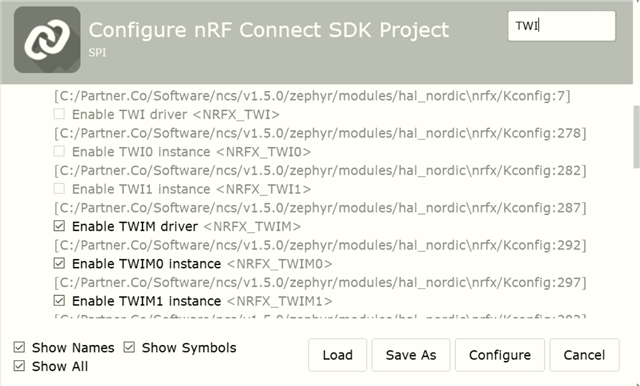Turn off the Show All checkbox
The width and height of the screenshot is (640, 386).
(x=19, y=366)
